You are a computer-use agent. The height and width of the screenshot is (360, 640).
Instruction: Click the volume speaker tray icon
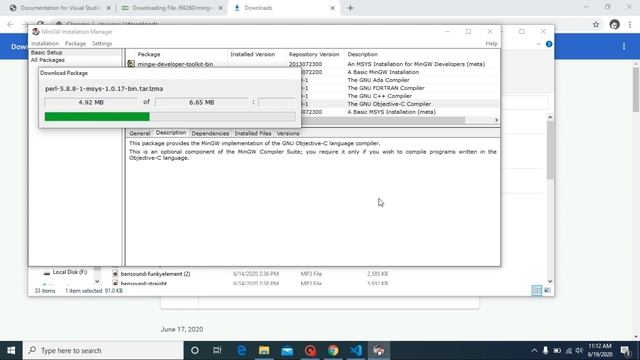click(579, 350)
